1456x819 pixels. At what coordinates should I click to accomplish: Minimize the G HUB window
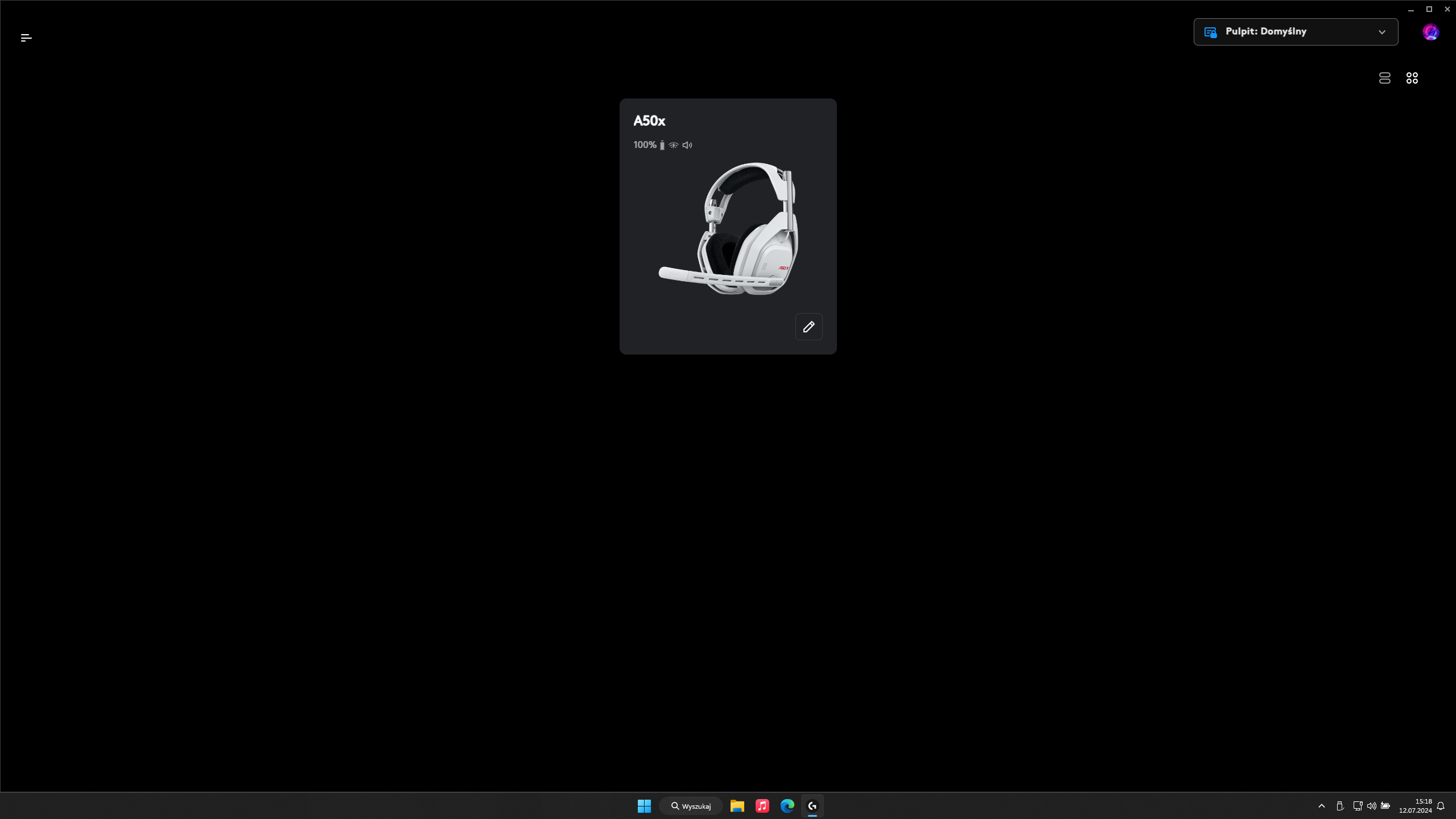[1411, 10]
